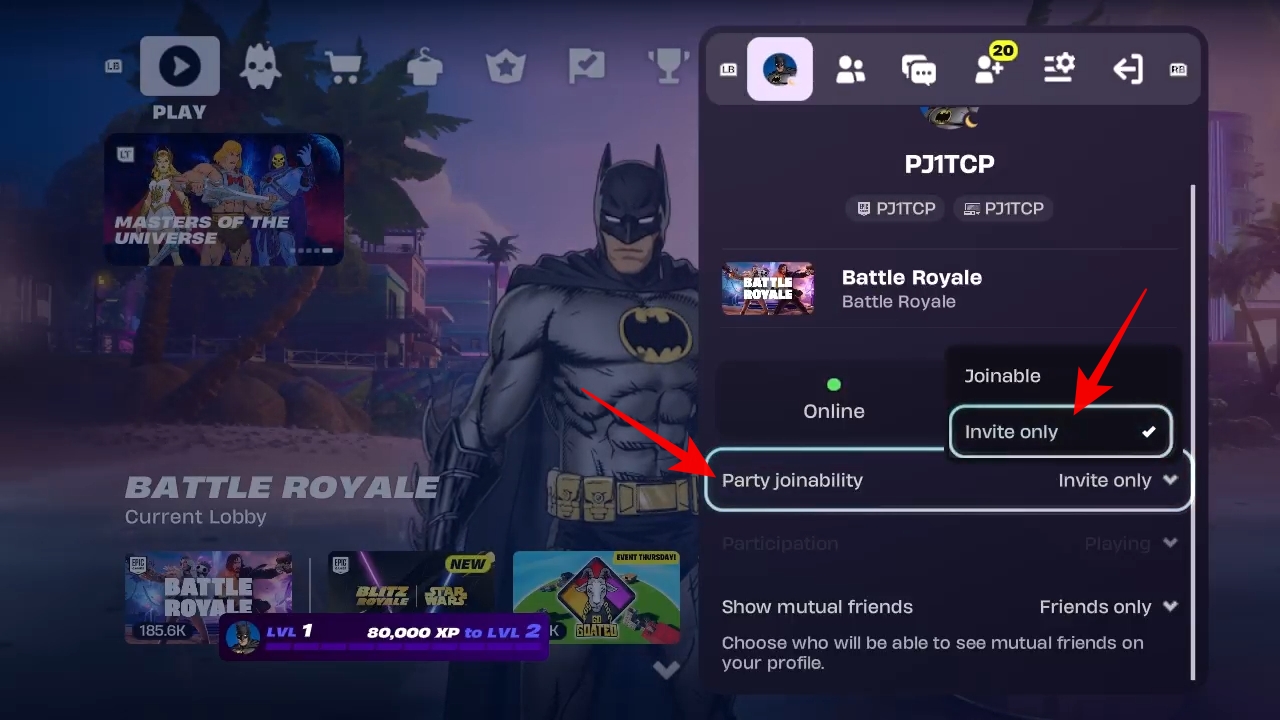Click the Battle Royale game title text
1280x720 pixels.
coord(912,277)
